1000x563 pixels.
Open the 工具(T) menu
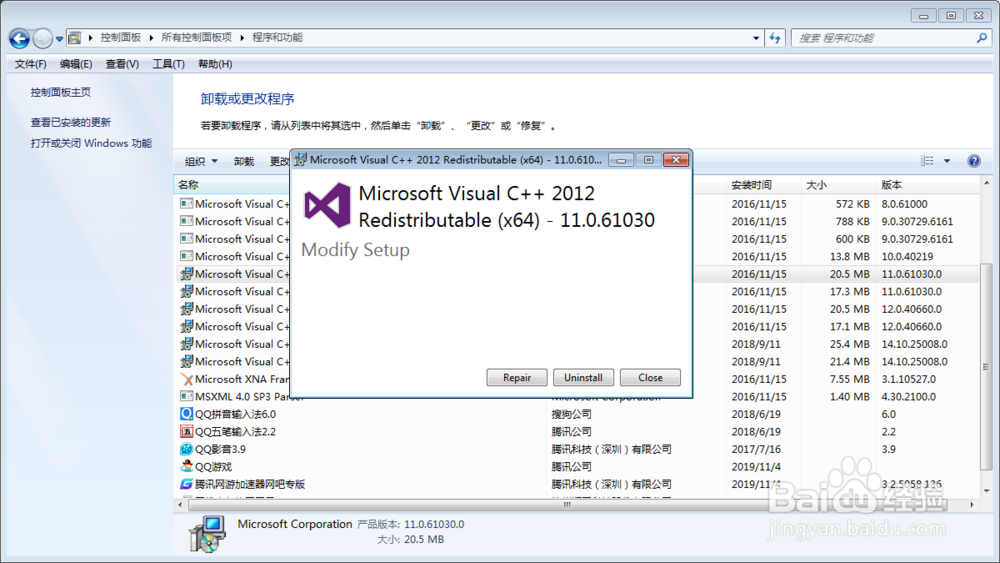(168, 64)
